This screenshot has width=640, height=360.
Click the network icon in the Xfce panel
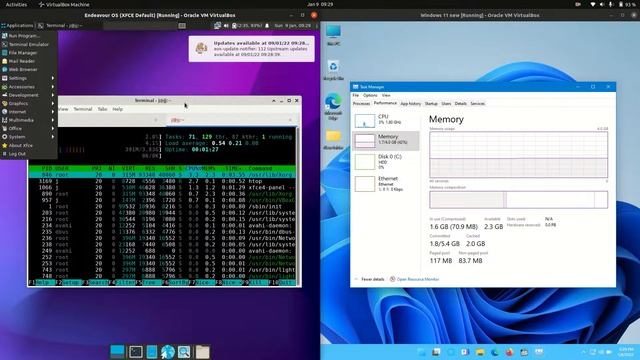218,25
